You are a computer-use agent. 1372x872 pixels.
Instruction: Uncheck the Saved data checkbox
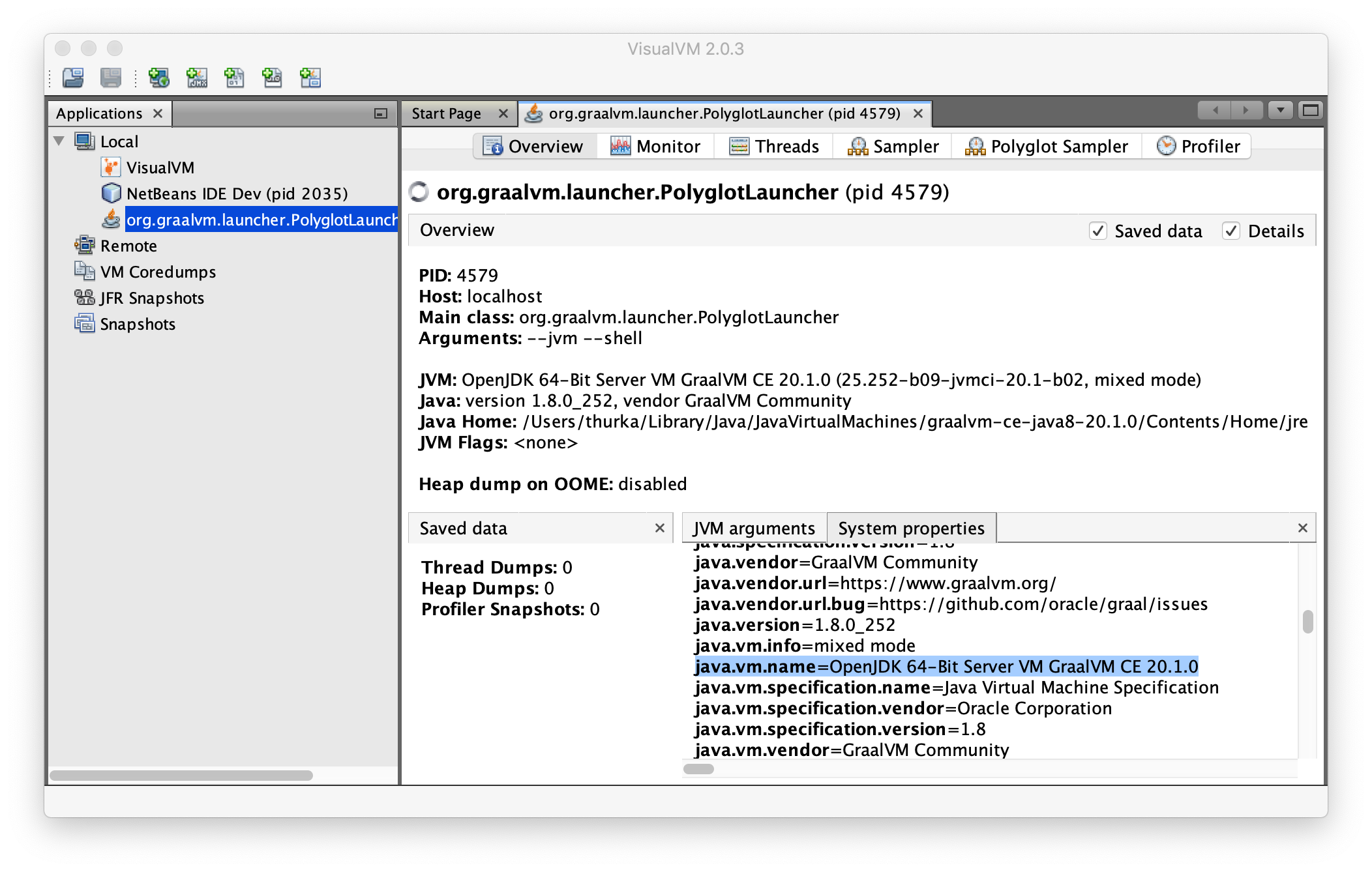[1099, 231]
